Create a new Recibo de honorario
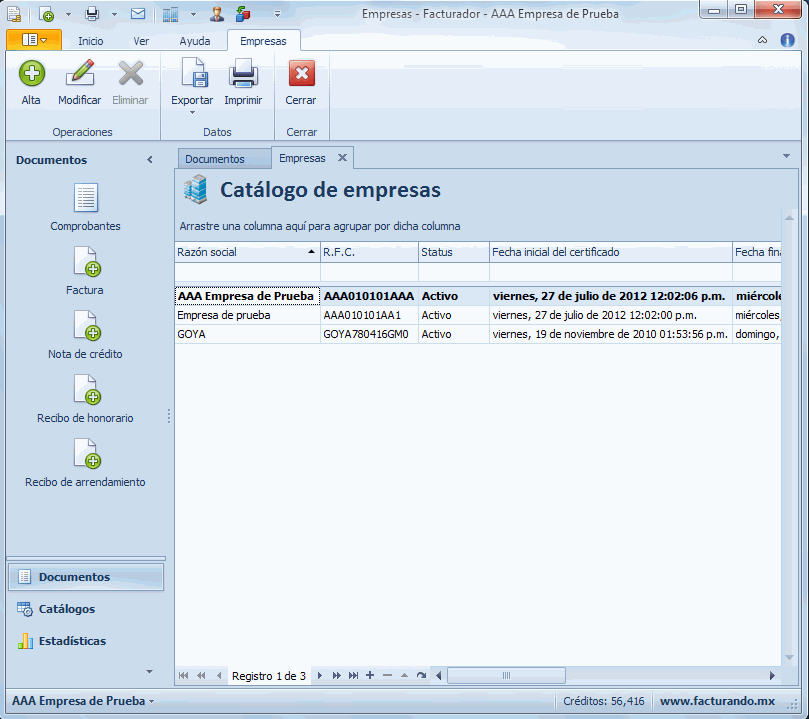 (x=86, y=390)
